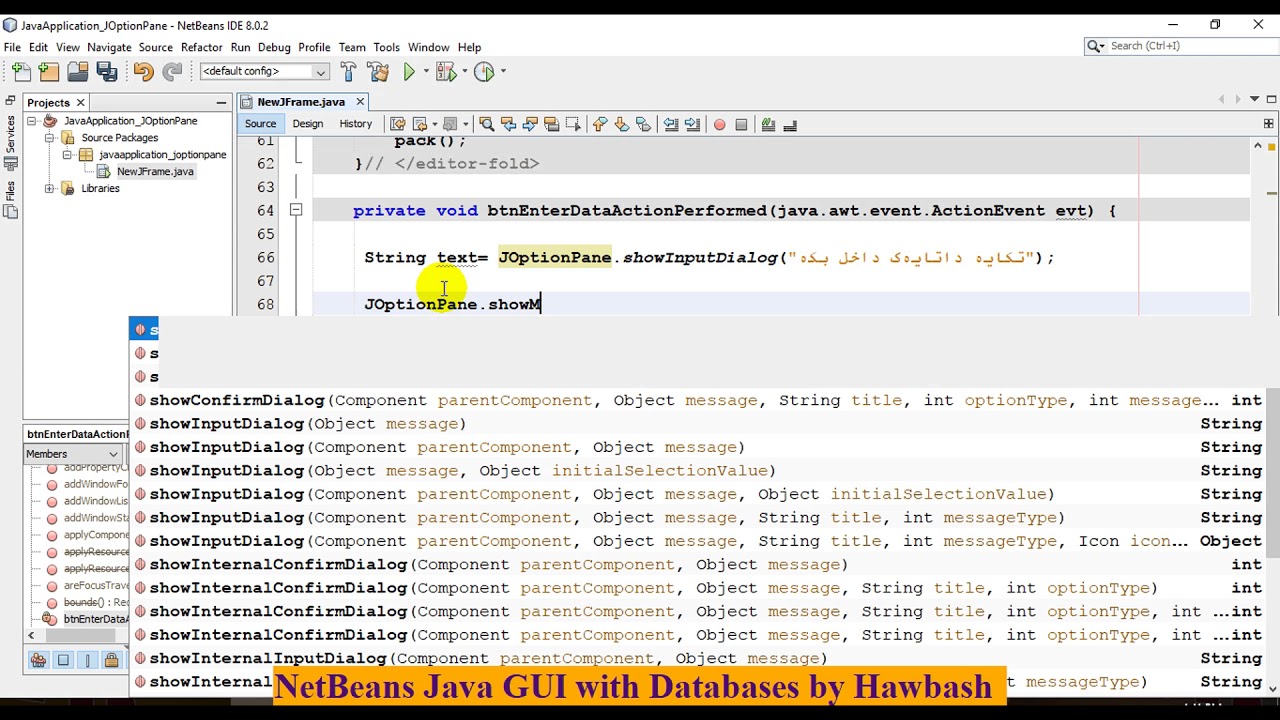The width and height of the screenshot is (1280, 720).
Task: Close the Projects panel
Action: (x=80, y=102)
